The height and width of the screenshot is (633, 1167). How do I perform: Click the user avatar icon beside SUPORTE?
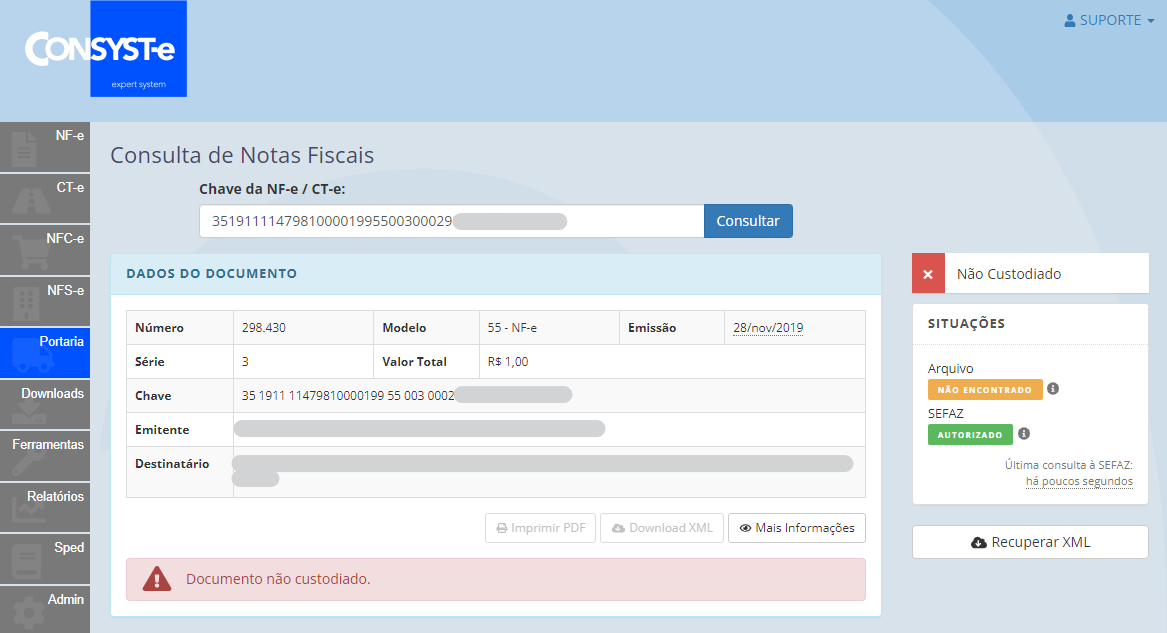click(1070, 21)
